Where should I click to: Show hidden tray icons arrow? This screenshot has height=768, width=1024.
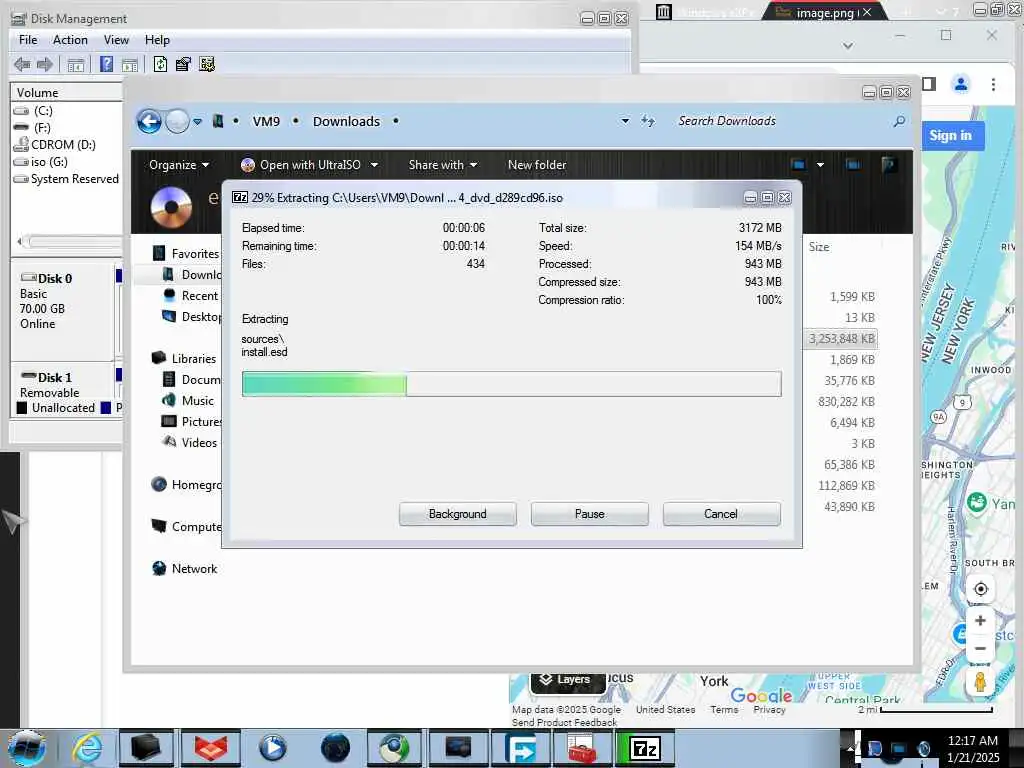(x=850, y=748)
